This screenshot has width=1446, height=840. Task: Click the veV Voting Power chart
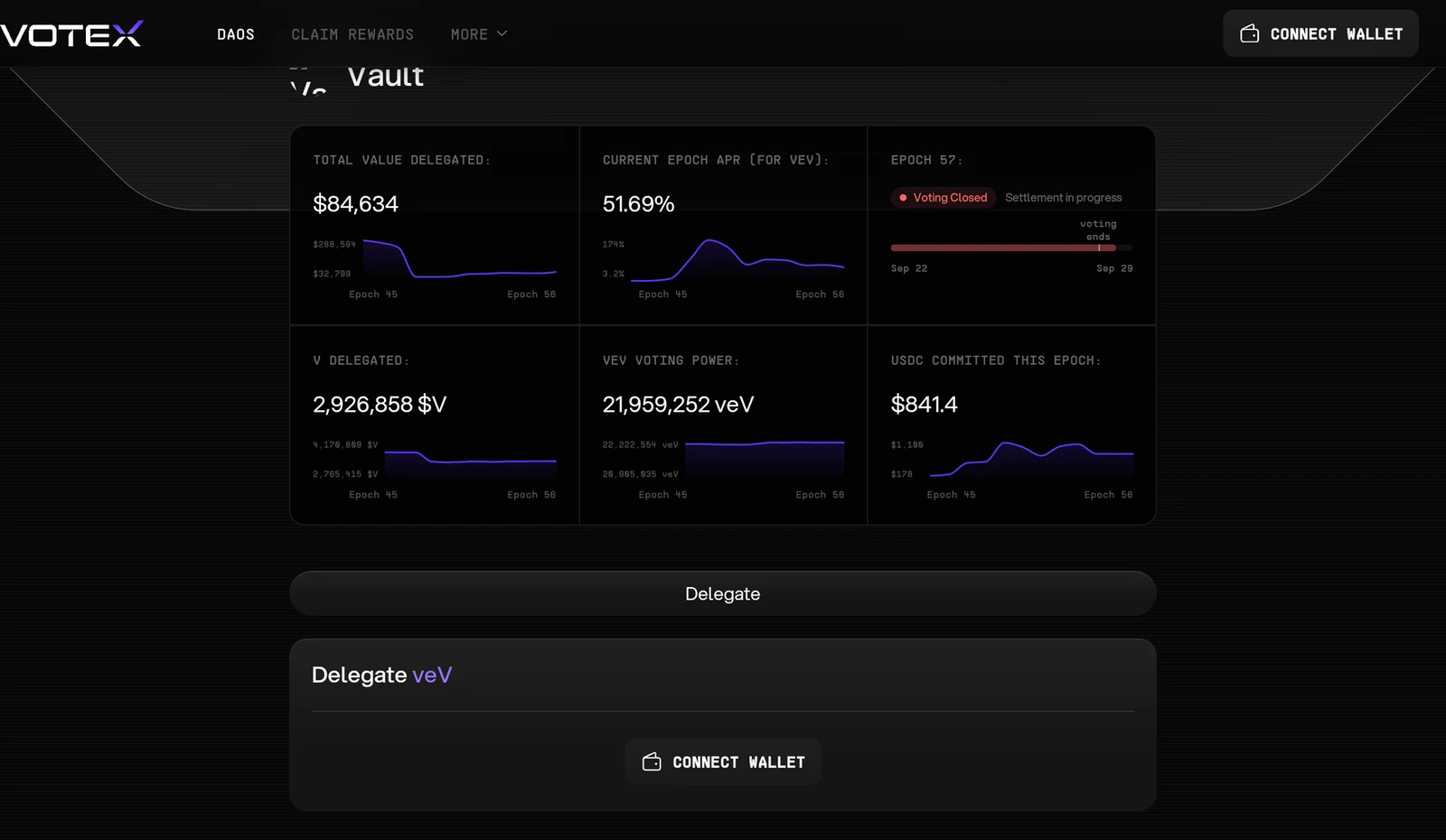coord(765,460)
